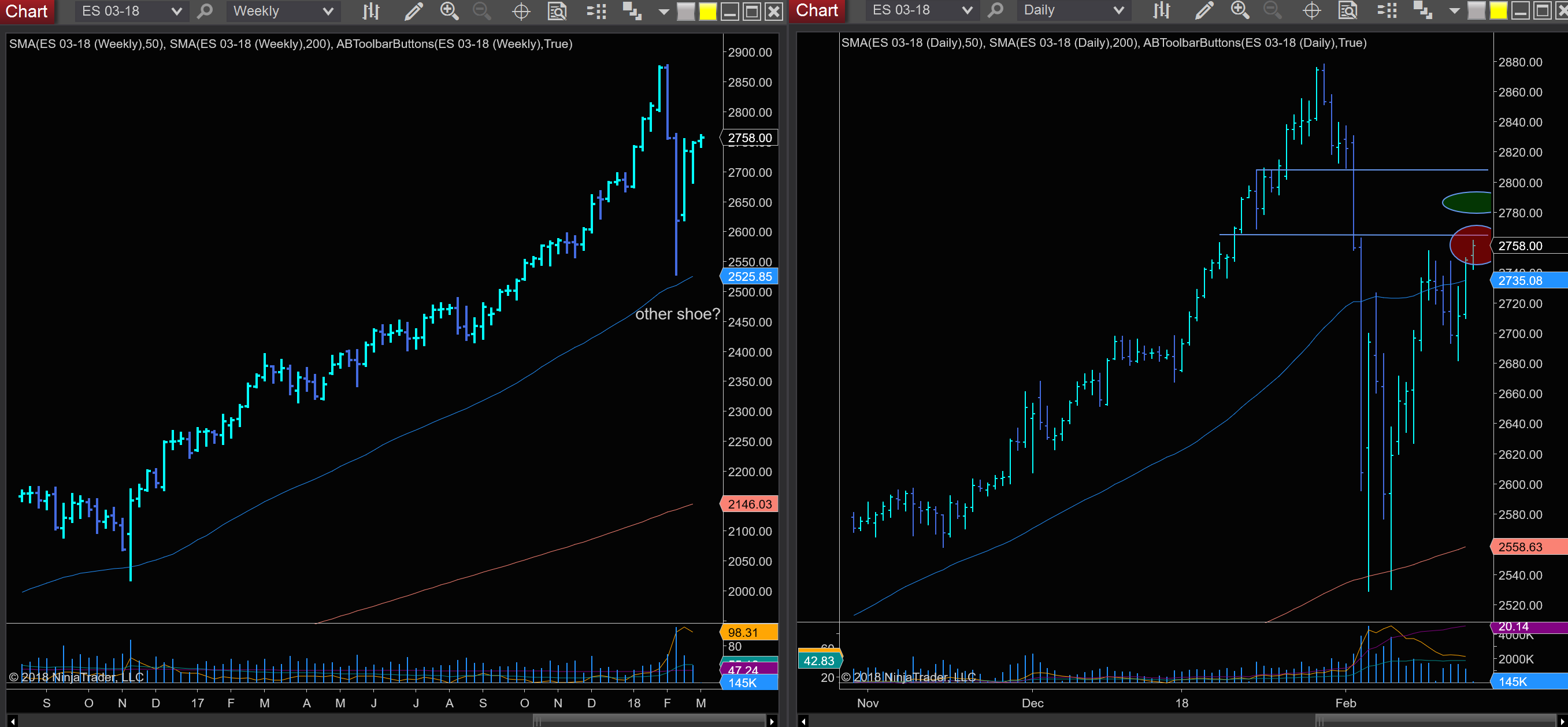Select the Daily chart indicator label text
This screenshot has height=727, width=1568.
tap(1103, 43)
